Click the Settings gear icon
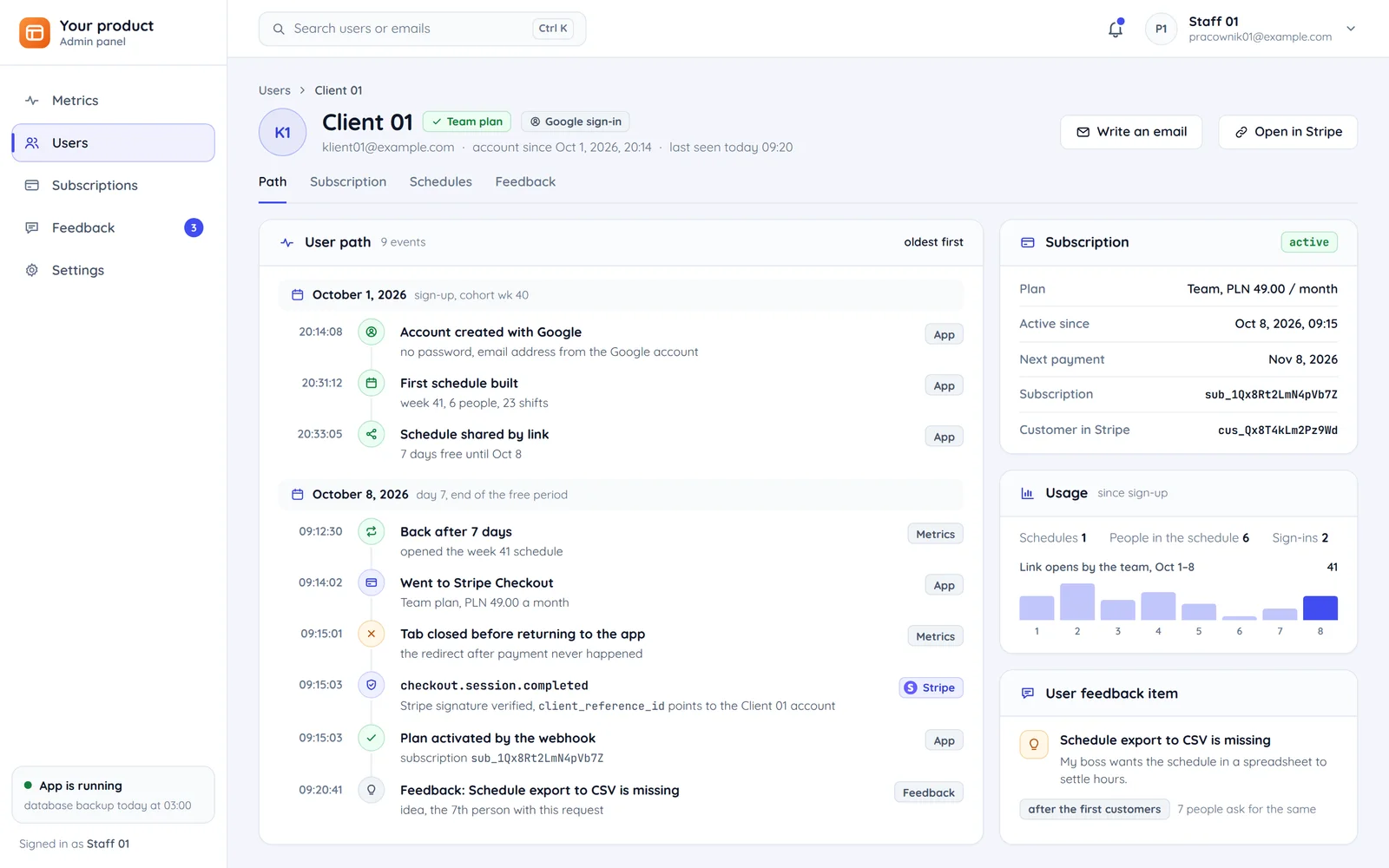 [32, 271]
